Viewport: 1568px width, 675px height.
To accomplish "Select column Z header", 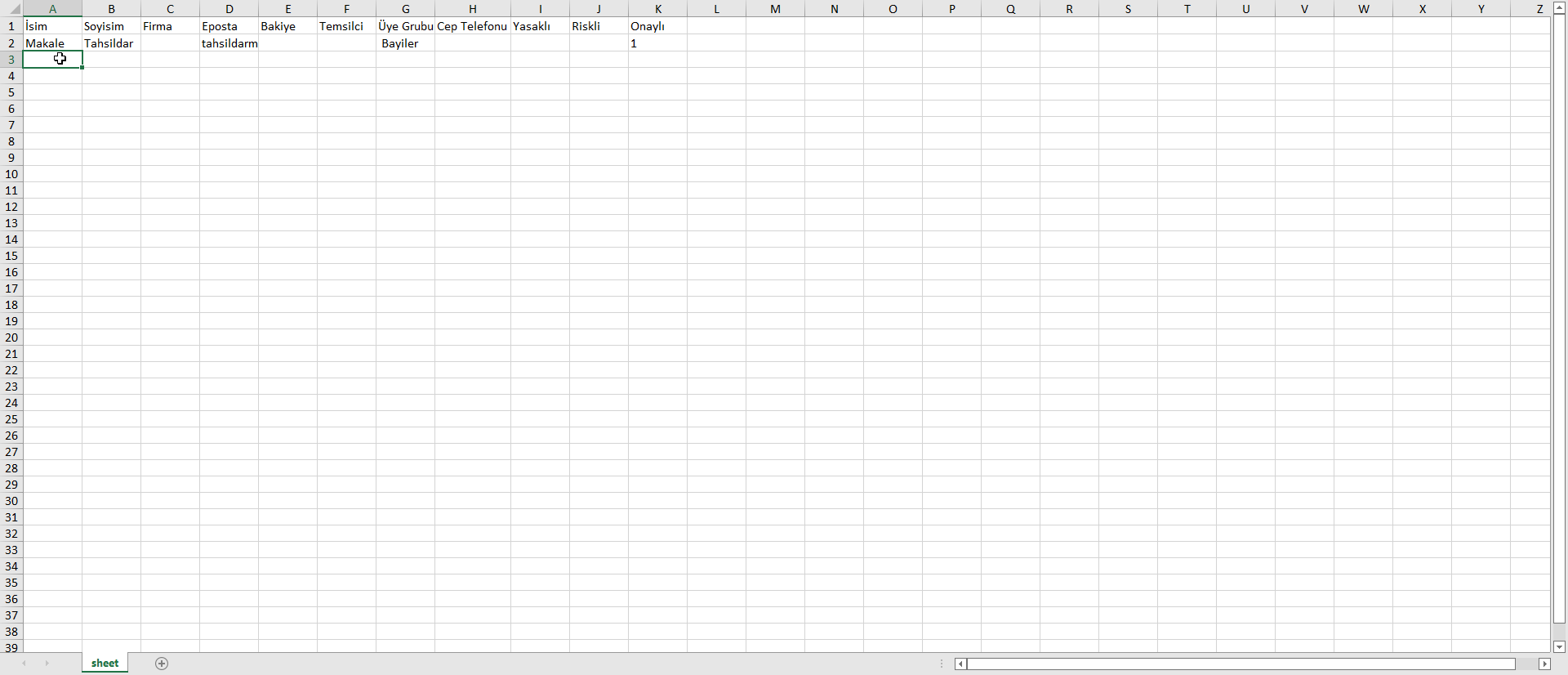I will [1530, 9].
